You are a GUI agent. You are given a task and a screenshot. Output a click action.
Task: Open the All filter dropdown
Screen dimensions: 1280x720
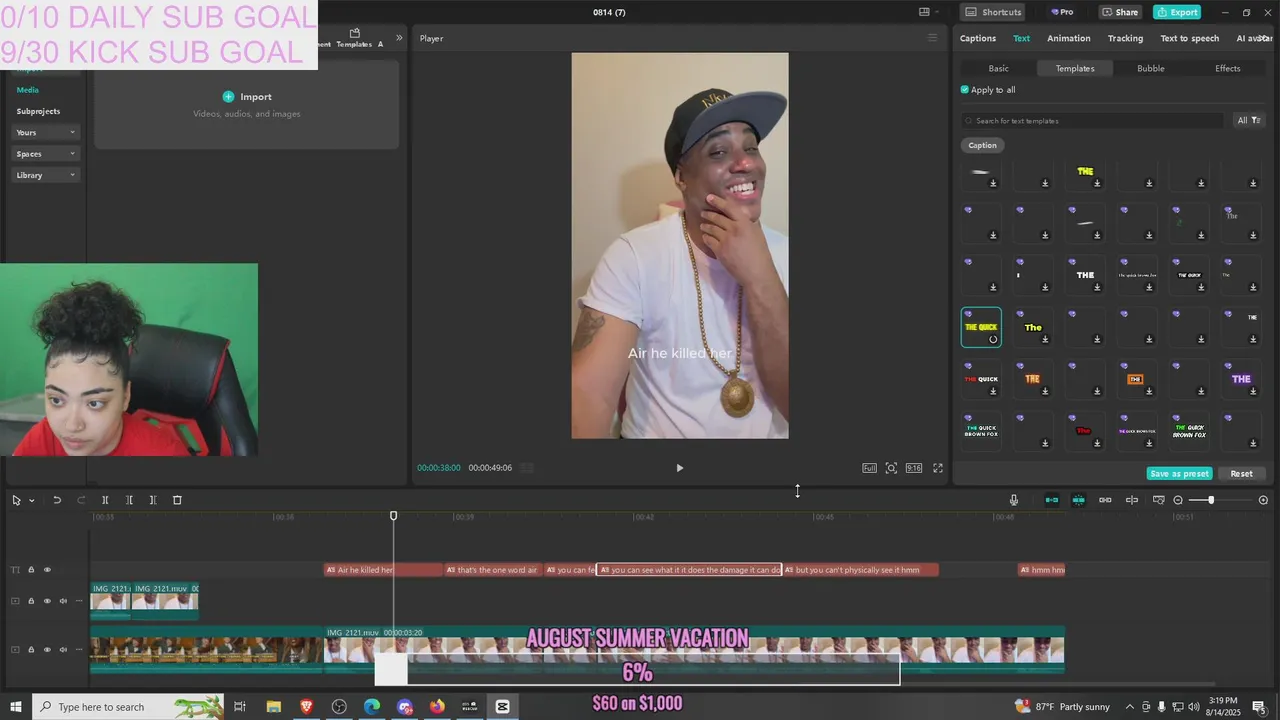(1248, 121)
